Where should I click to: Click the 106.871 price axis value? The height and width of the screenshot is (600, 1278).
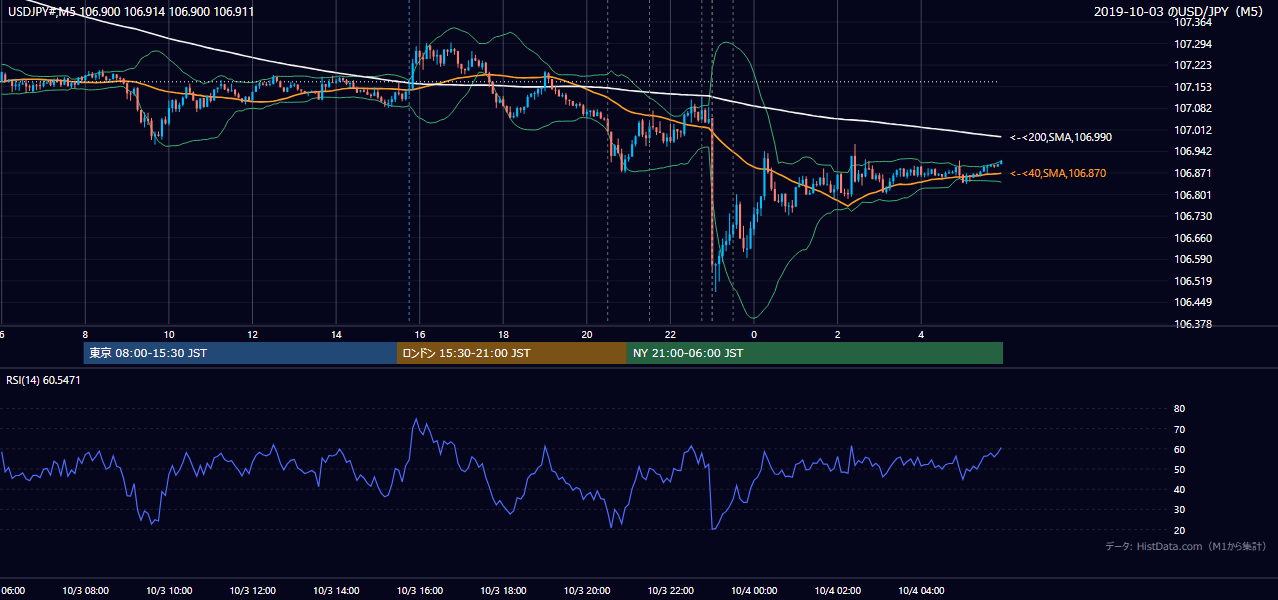click(x=1194, y=173)
